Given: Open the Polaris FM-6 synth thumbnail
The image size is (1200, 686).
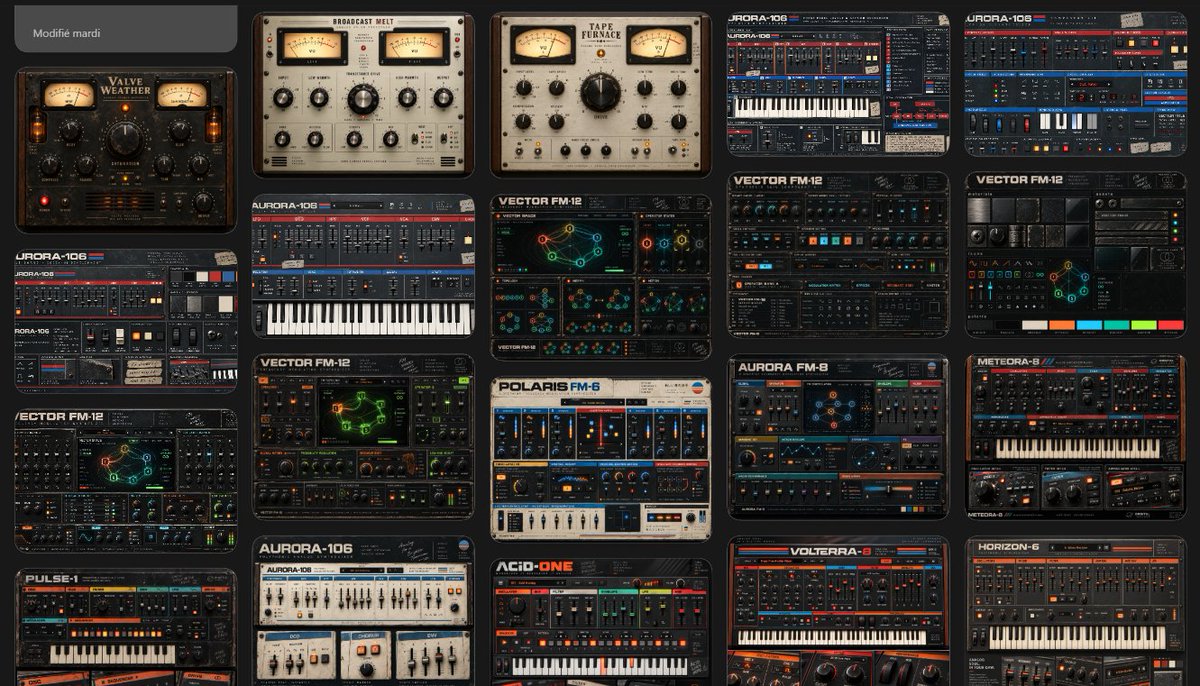Looking at the screenshot, I should (x=601, y=459).
